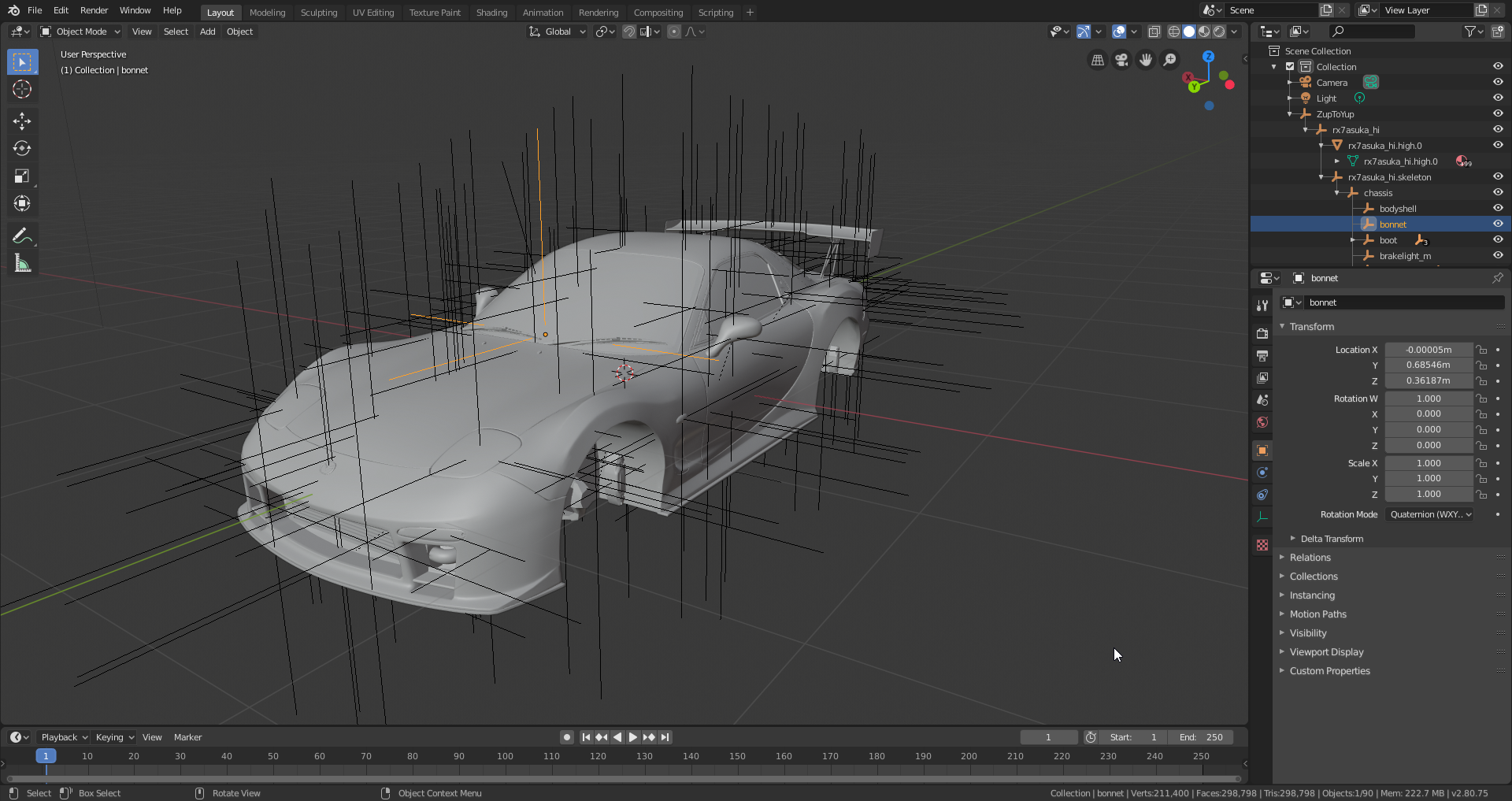
Task: Toggle camera view in viewport
Action: (x=1121, y=60)
